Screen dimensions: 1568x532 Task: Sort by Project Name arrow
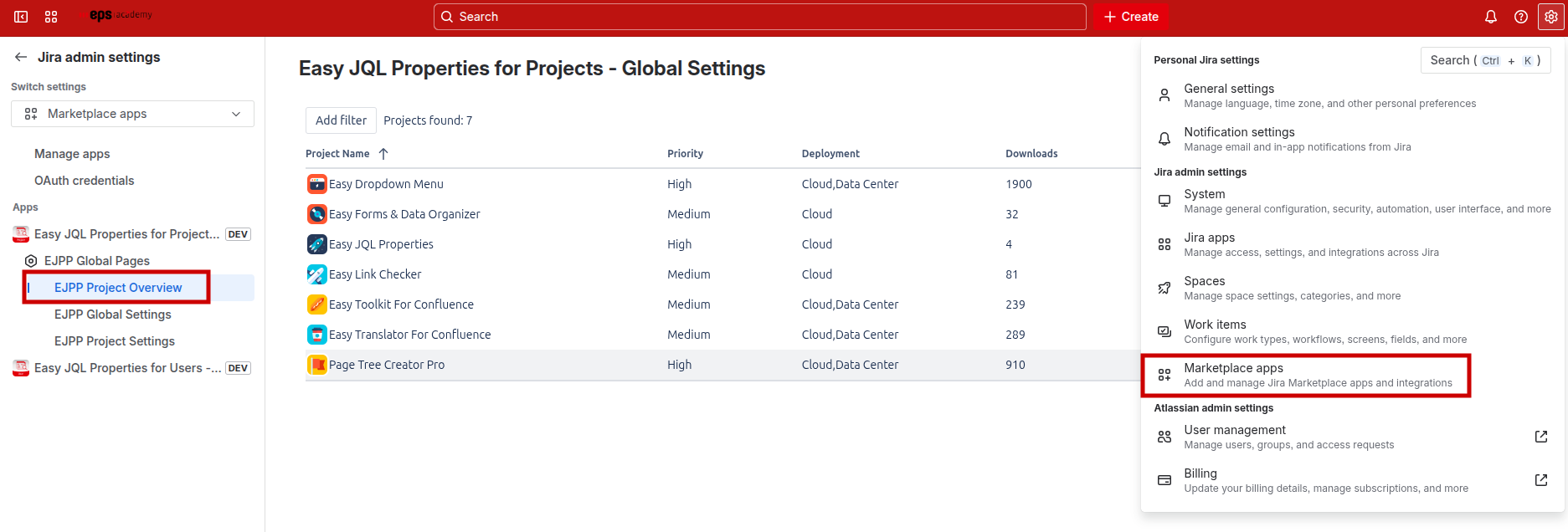click(x=383, y=154)
